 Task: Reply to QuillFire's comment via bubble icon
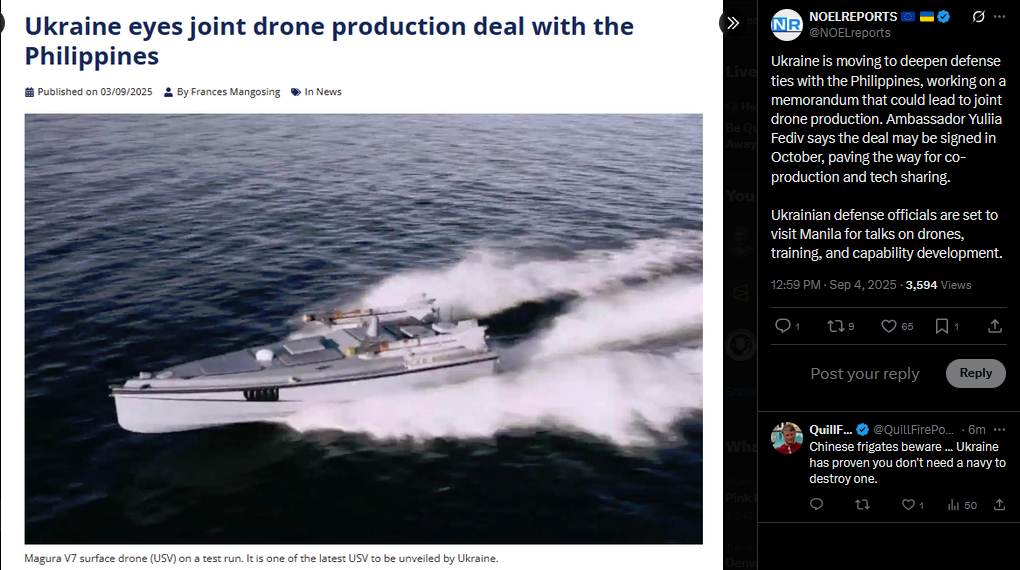(816, 505)
